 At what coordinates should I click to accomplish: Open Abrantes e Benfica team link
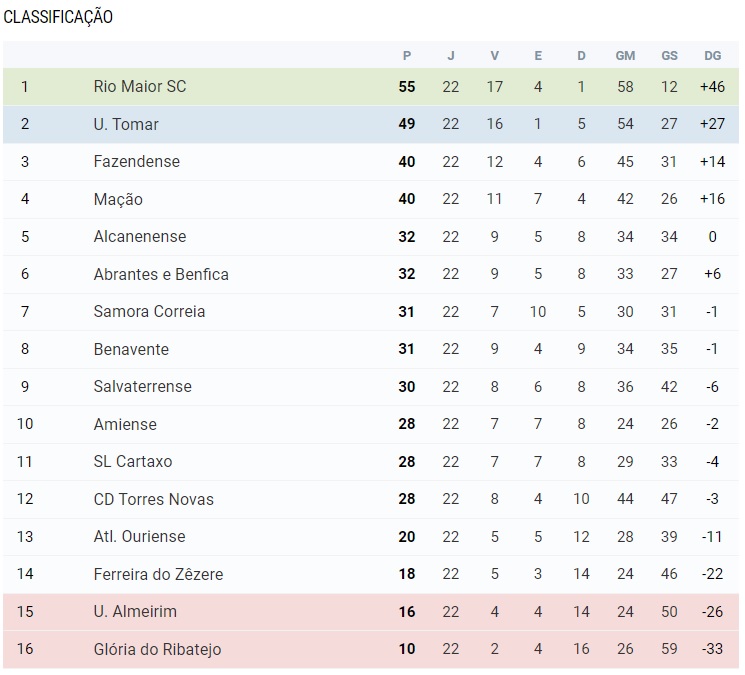pos(161,275)
